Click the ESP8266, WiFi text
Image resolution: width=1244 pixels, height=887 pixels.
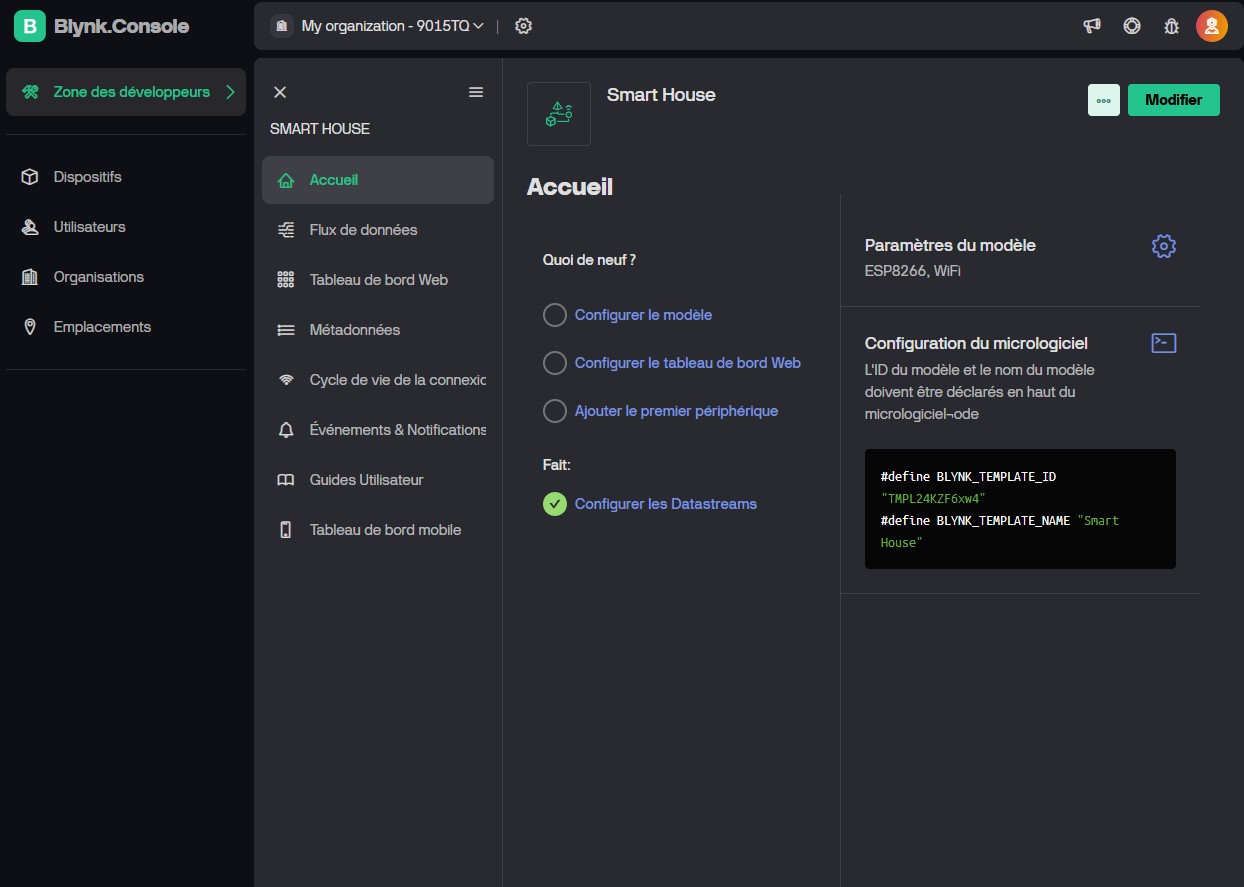[x=913, y=271]
